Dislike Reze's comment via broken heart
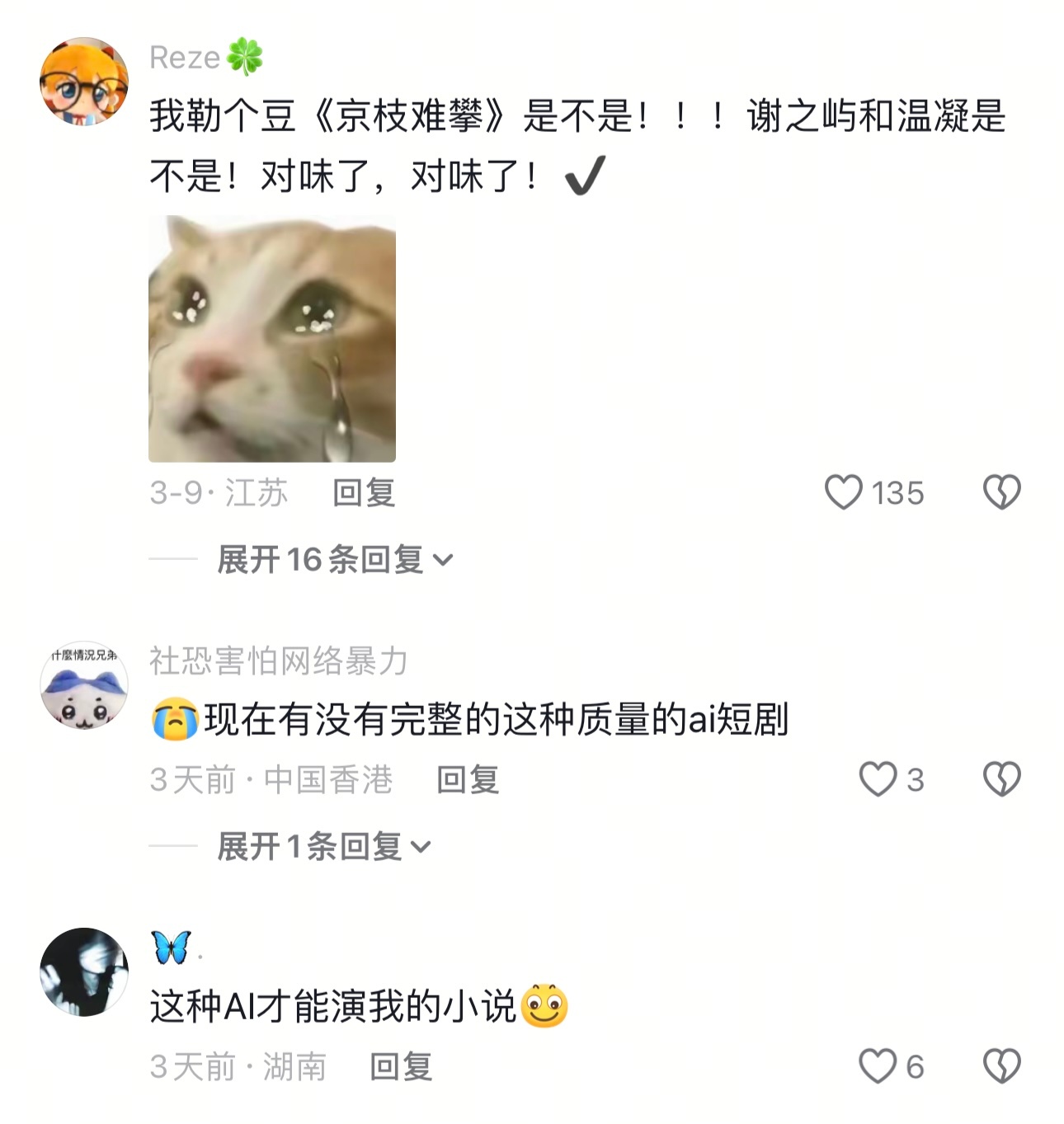Screen dimensions: 1064x1124 click(x=1002, y=492)
